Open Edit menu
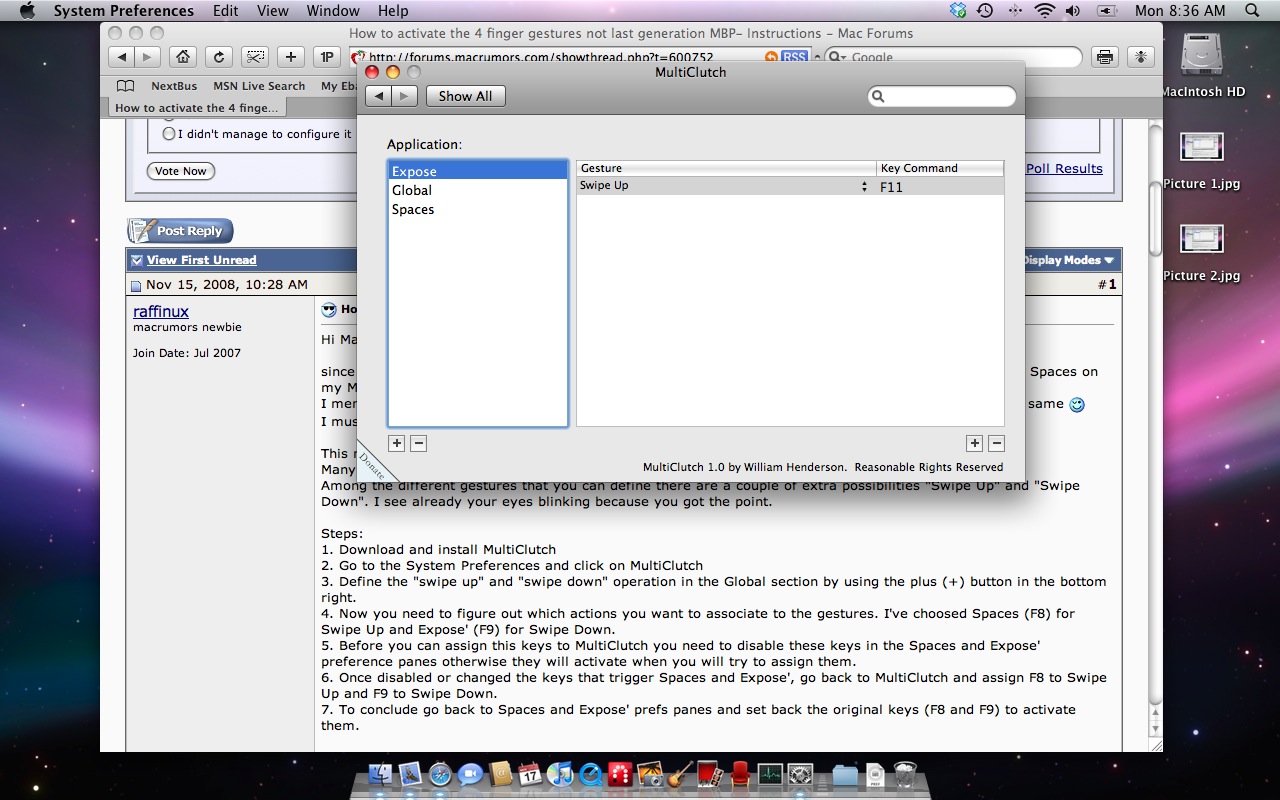The height and width of the screenshot is (800, 1280). tap(226, 11)
